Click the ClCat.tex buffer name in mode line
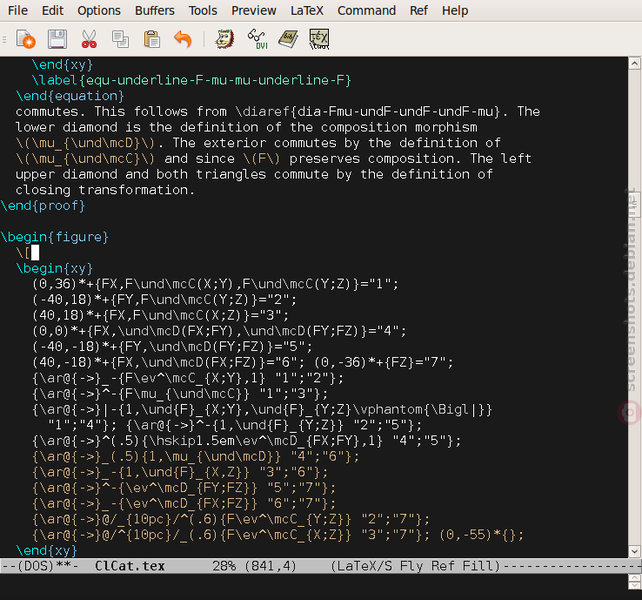 129,566
